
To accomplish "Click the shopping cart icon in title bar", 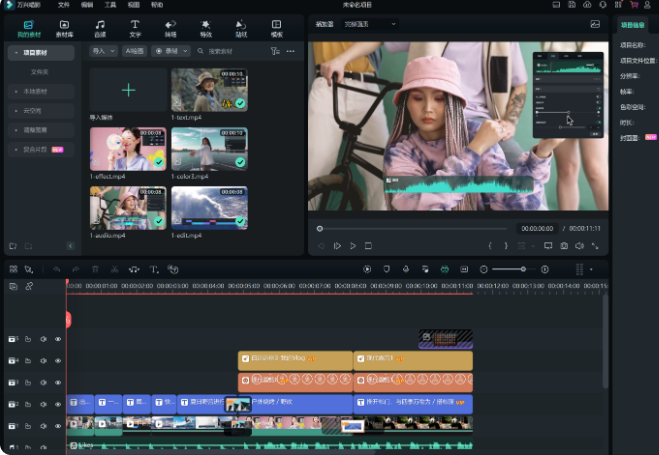I will click(x=633, y=5).
